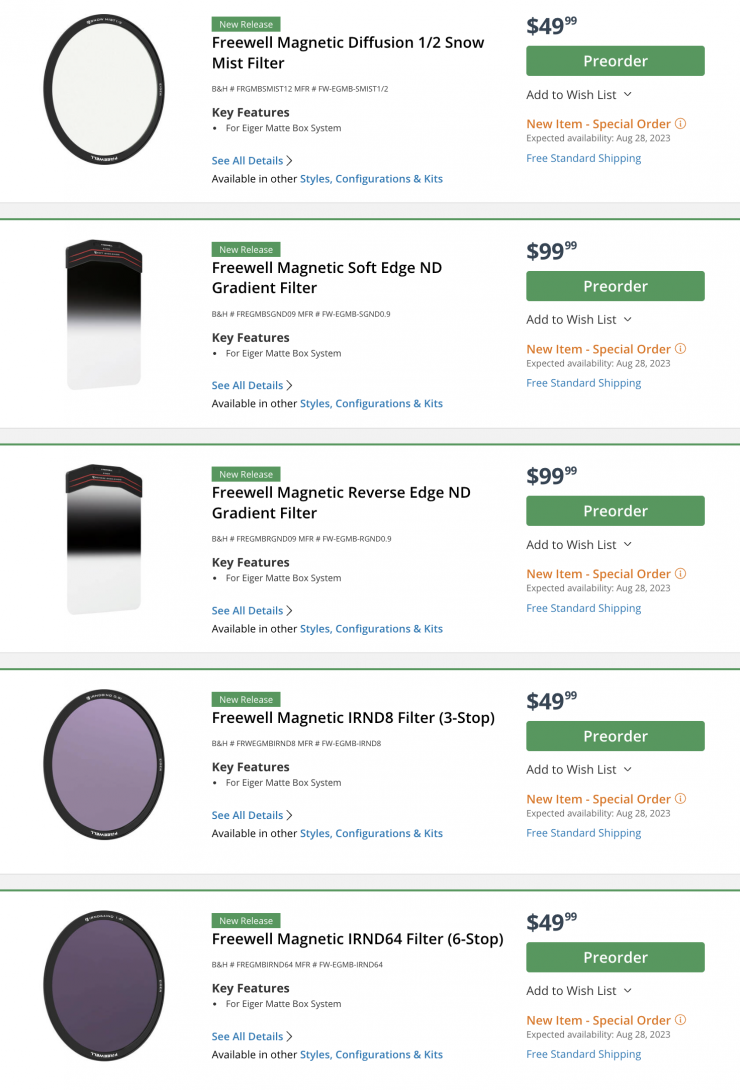Image resolution: width=740 pixels, height=1090 pixels.
Task: Click Free Standard Shipping on Soft Edge ND
Action: point(583,383)
